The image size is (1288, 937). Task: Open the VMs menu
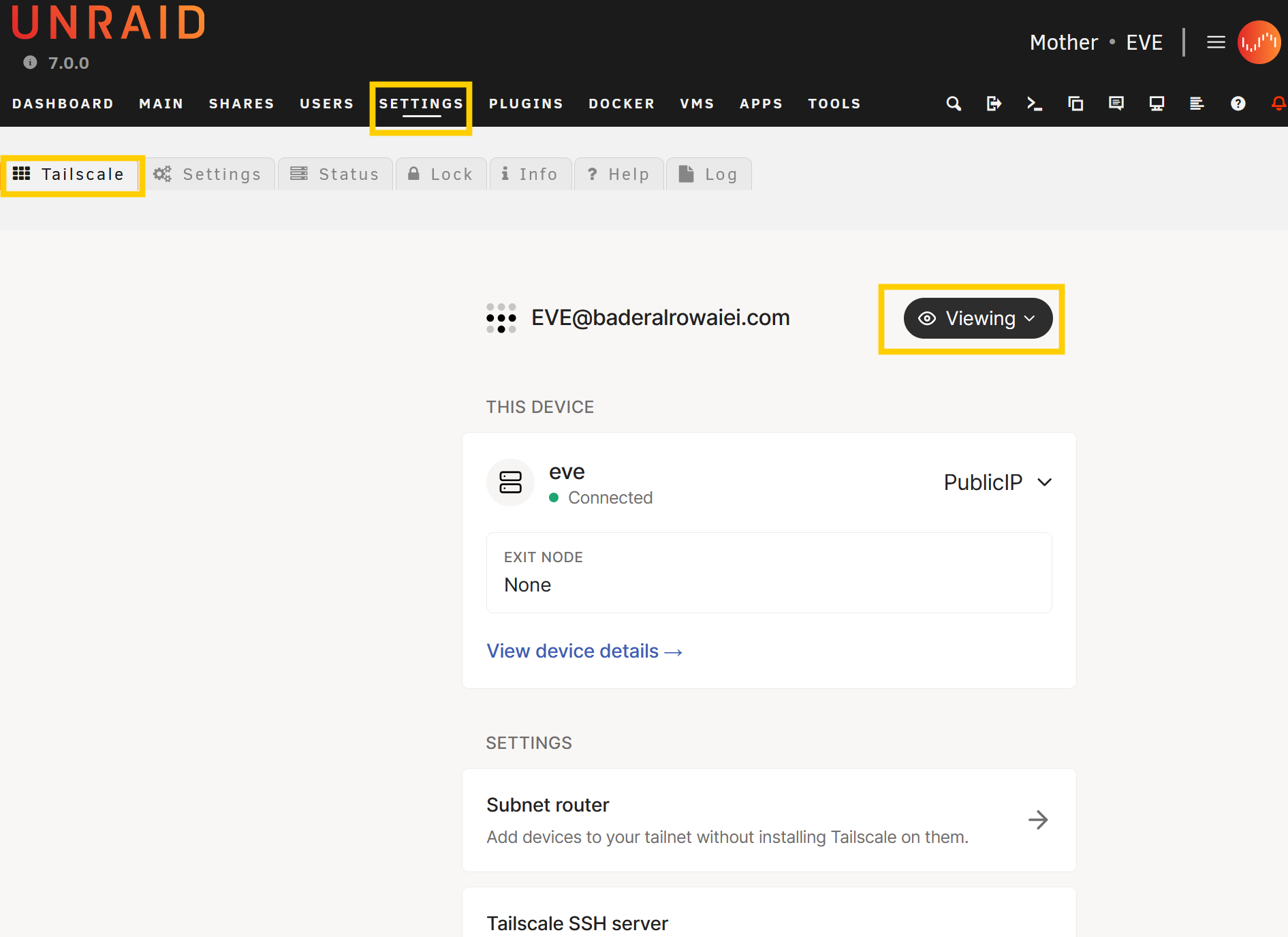point(697,104)
